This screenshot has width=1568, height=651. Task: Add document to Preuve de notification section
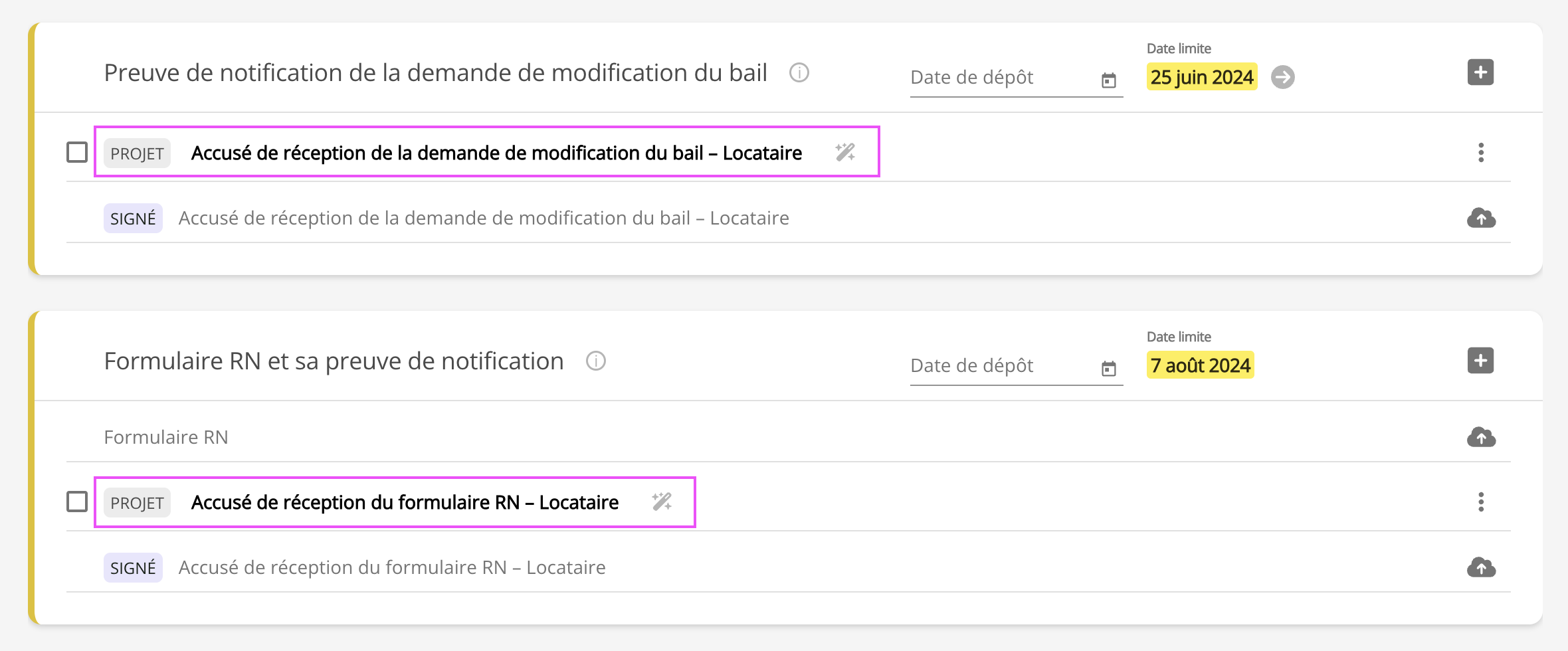coord(1480,72)
